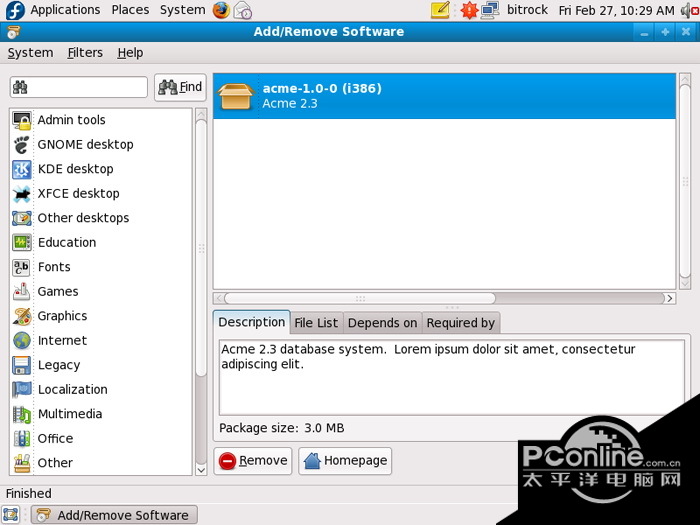Viewport: 700px width, 525px height.
Task: Open the Filters menu
Action: pos(85,53)
